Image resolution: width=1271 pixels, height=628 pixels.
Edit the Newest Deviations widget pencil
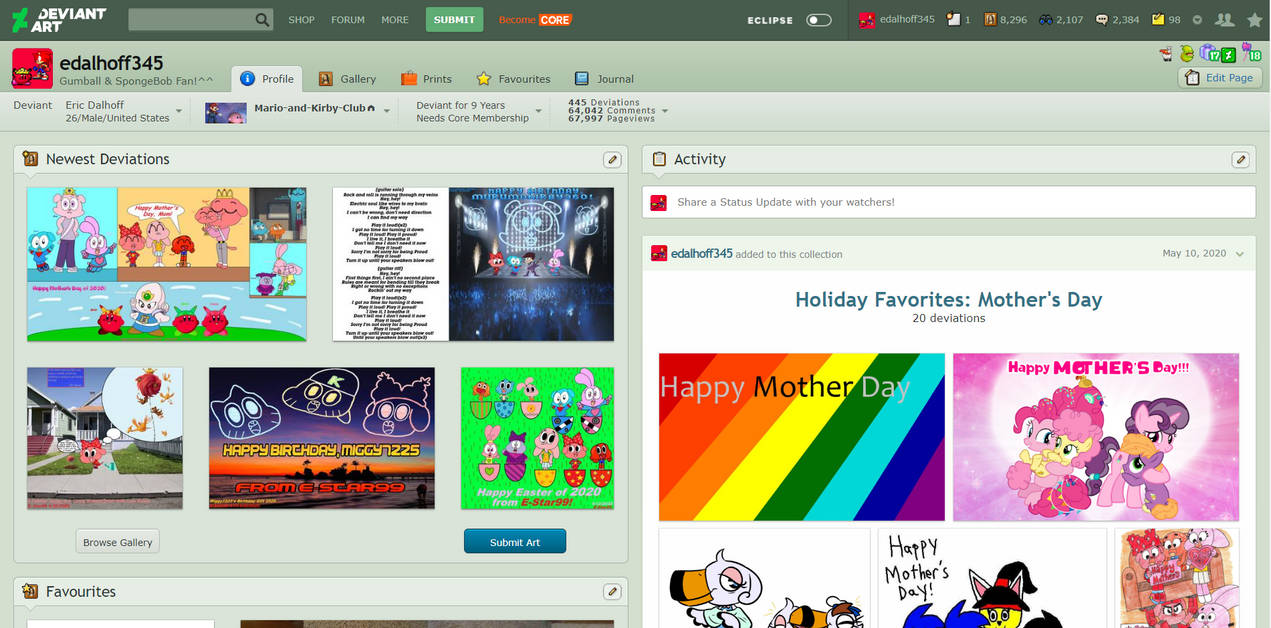612,160
